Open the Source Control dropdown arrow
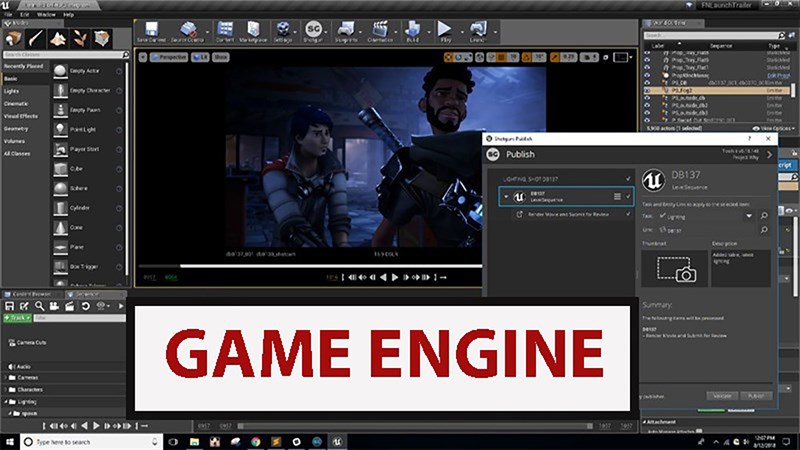This screenshot has width=800, height=450. (x=207, y=32)
